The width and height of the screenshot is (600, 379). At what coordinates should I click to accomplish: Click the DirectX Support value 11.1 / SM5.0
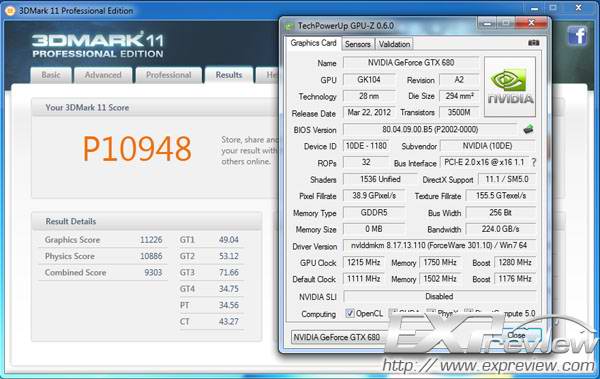[x=506, y=179]
